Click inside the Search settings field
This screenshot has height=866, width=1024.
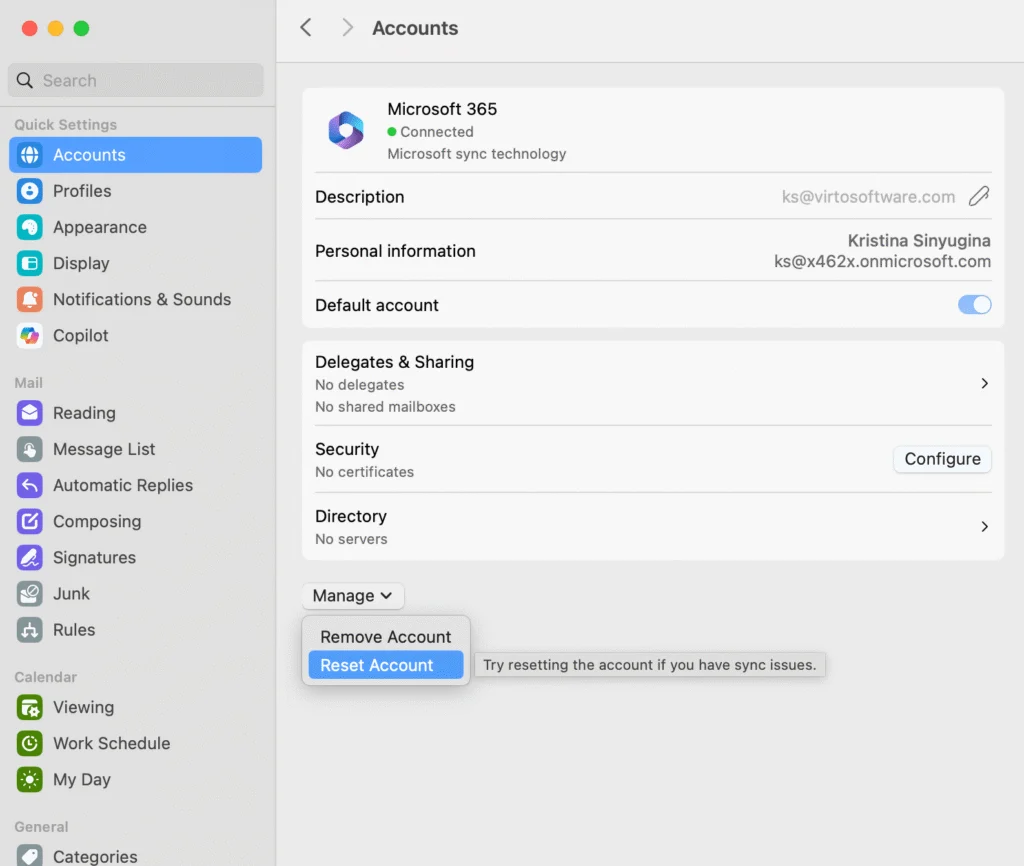136,80
